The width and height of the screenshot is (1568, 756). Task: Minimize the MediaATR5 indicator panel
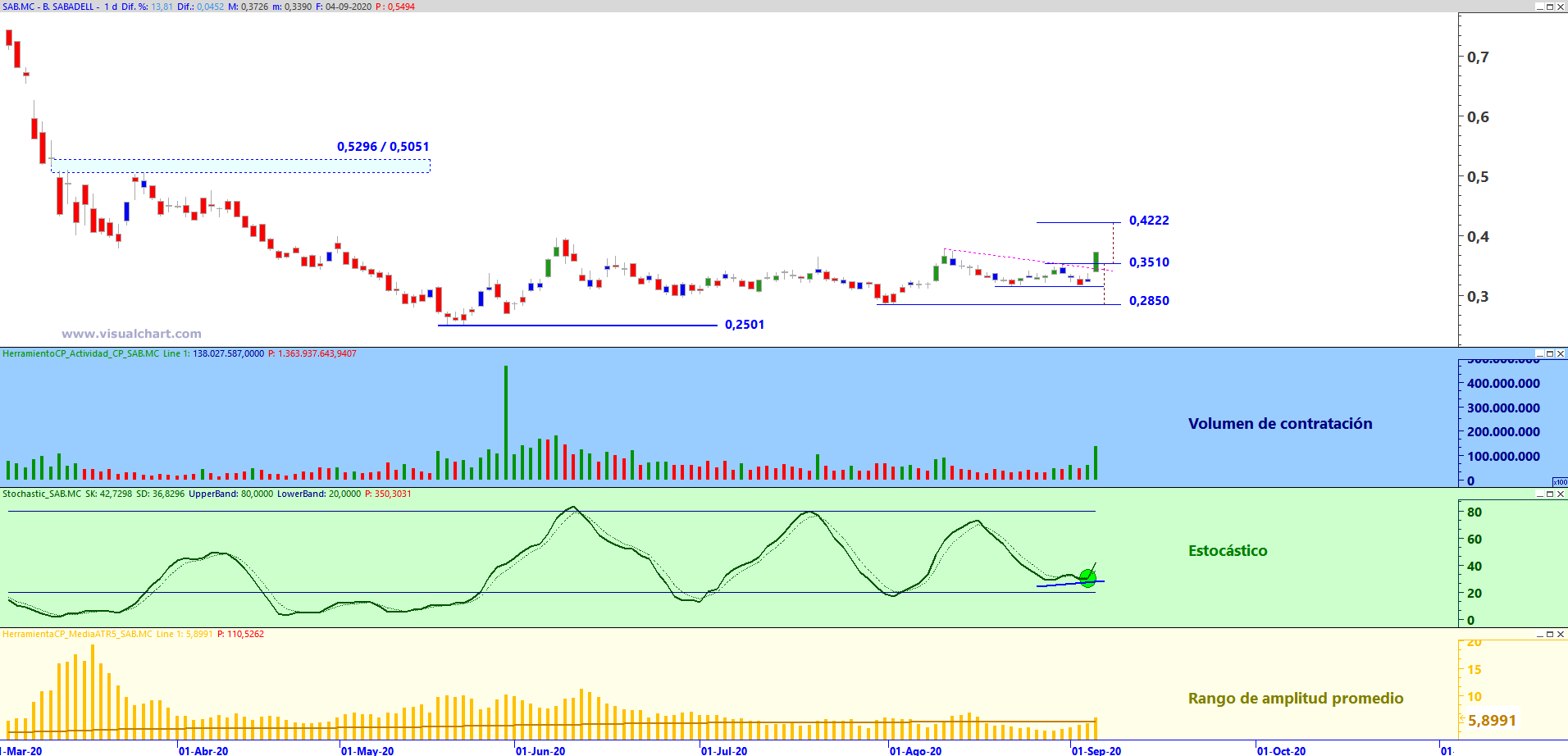click(1539, 634)
